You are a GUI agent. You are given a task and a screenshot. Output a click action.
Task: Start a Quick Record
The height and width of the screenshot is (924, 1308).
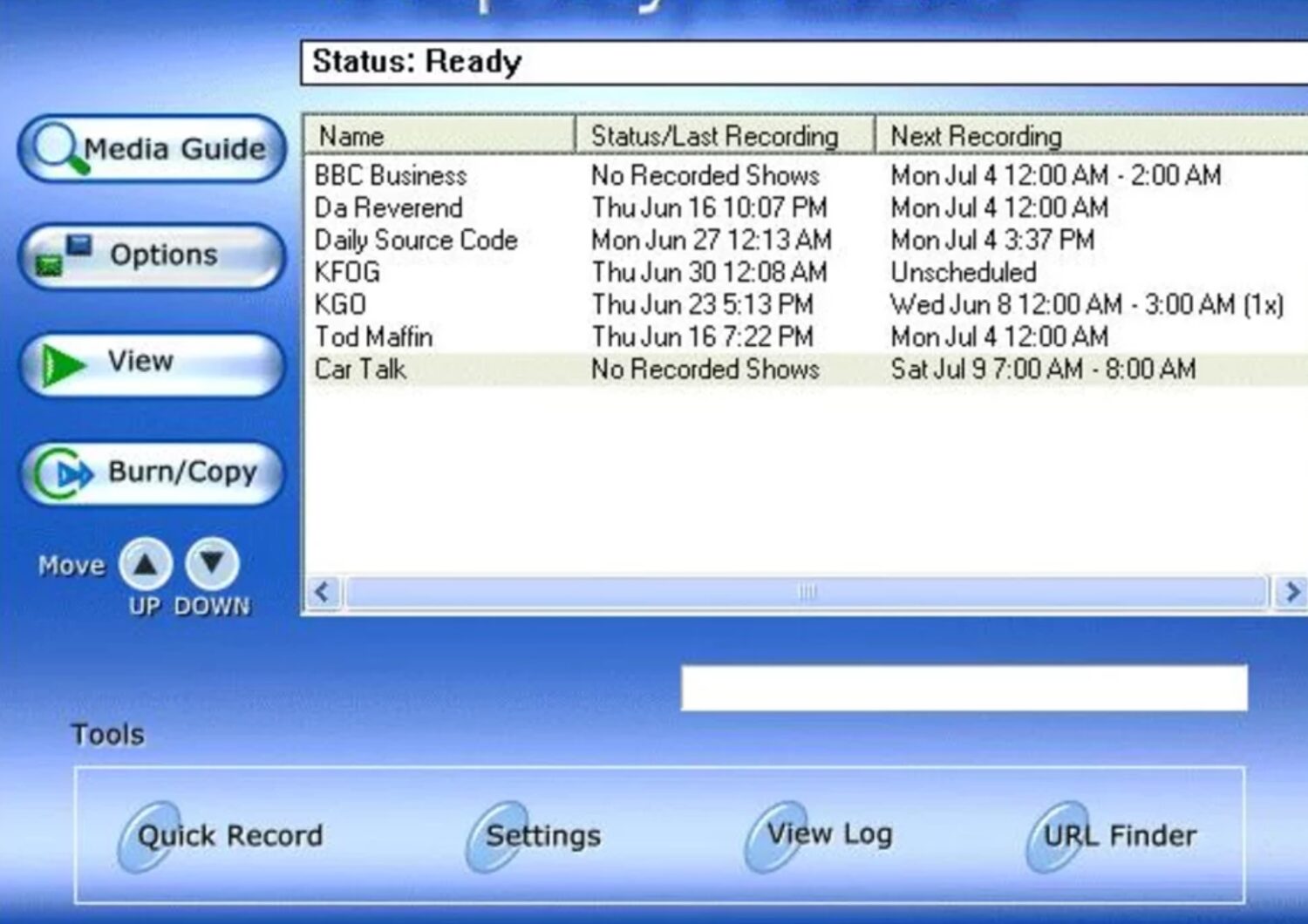tap(221, 836)
